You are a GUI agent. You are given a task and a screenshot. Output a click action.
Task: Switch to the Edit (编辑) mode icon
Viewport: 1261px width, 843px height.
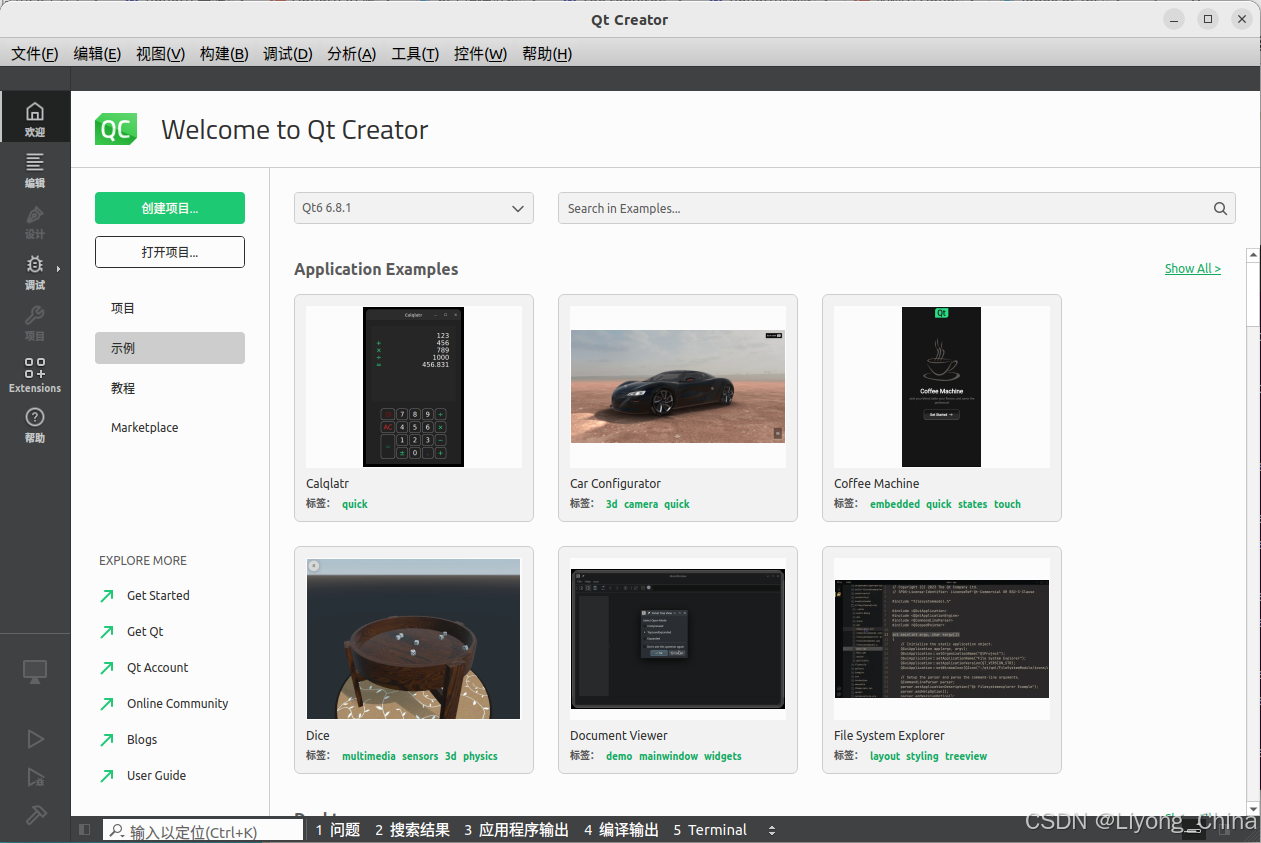pyautogui.click(x=35, y=168)
